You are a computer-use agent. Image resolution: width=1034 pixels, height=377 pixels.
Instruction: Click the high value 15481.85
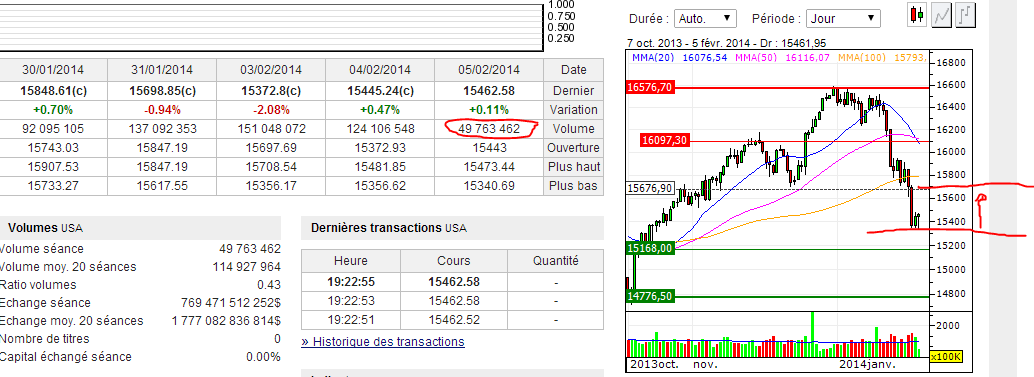click(380, 167)
